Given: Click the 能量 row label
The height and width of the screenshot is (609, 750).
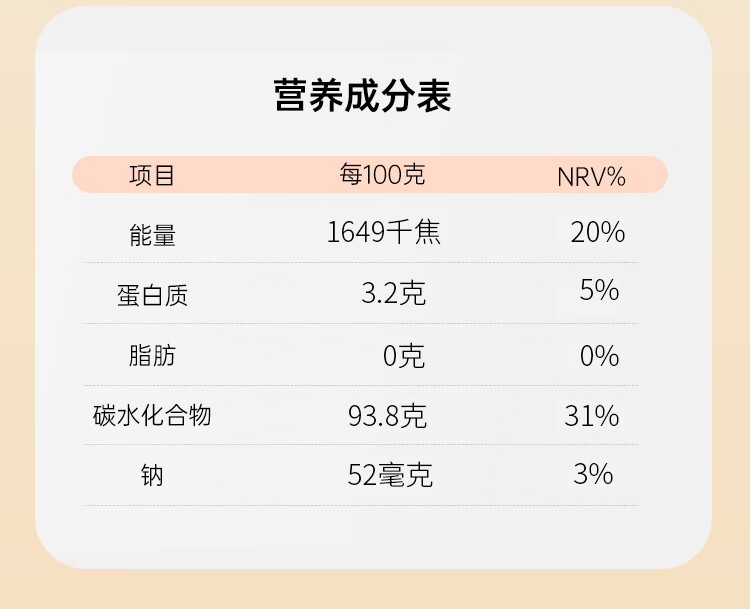Looking at the screenshot, I should coord(153,235).
